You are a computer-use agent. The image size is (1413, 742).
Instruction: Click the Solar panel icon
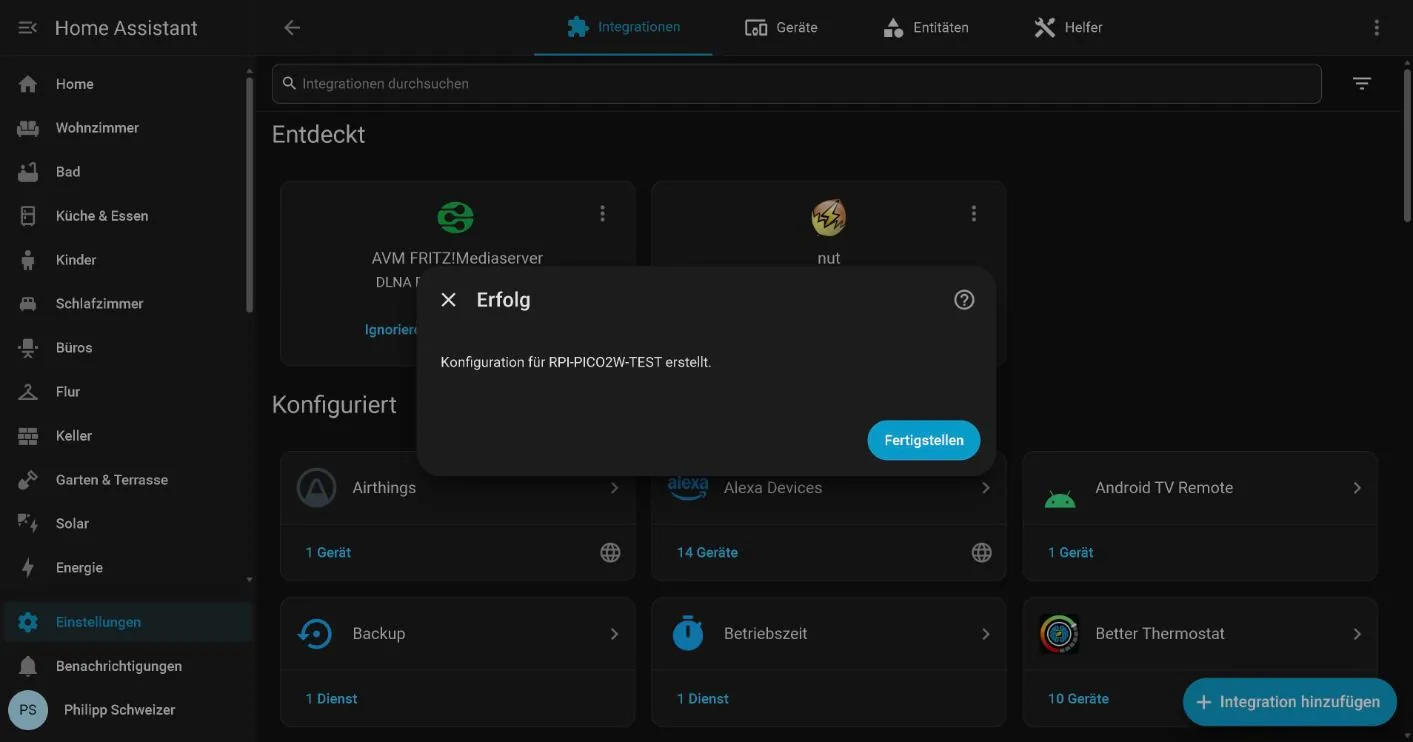point(28,523)
